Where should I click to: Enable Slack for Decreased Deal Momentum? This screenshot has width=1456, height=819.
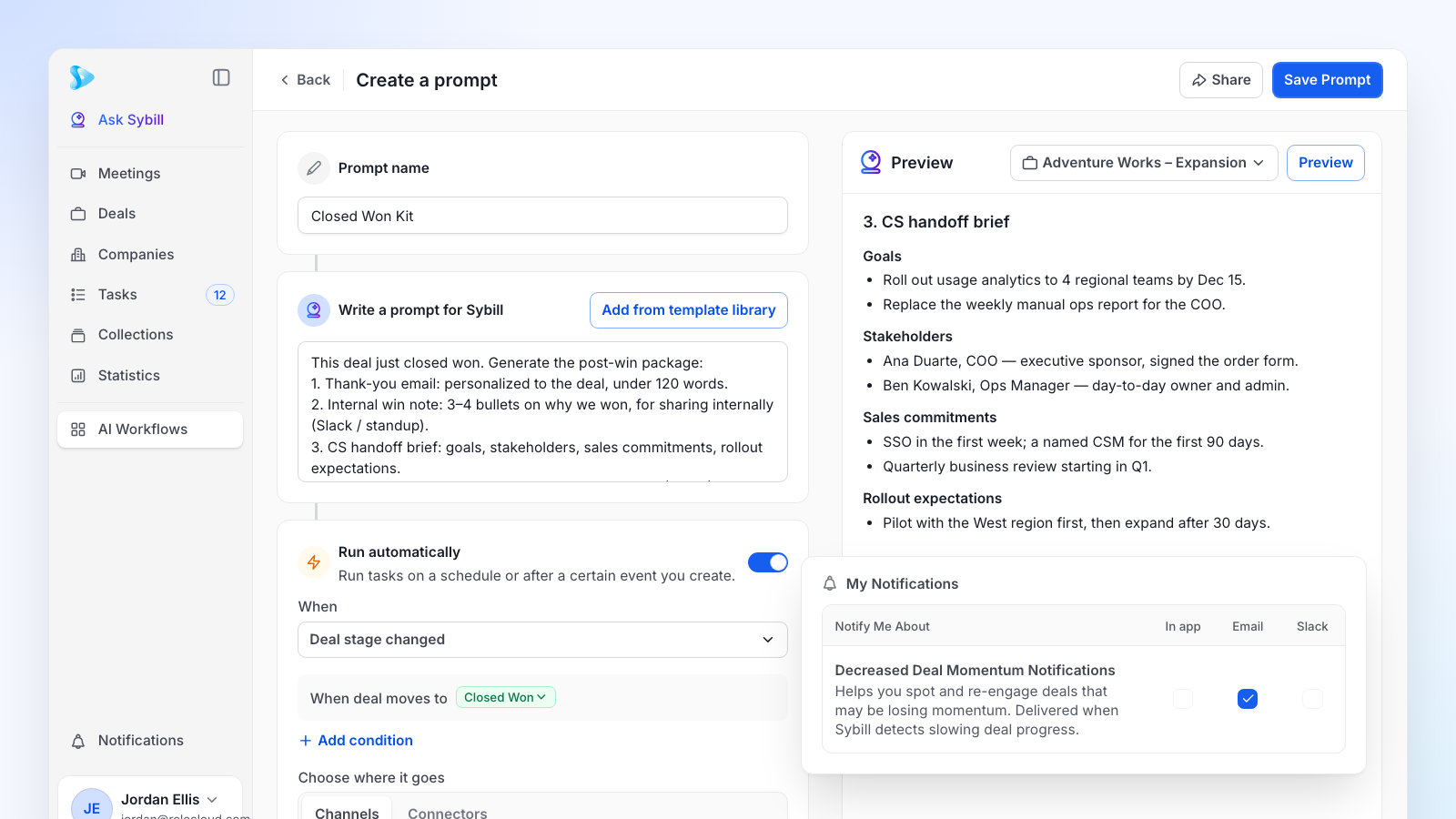1312,699
